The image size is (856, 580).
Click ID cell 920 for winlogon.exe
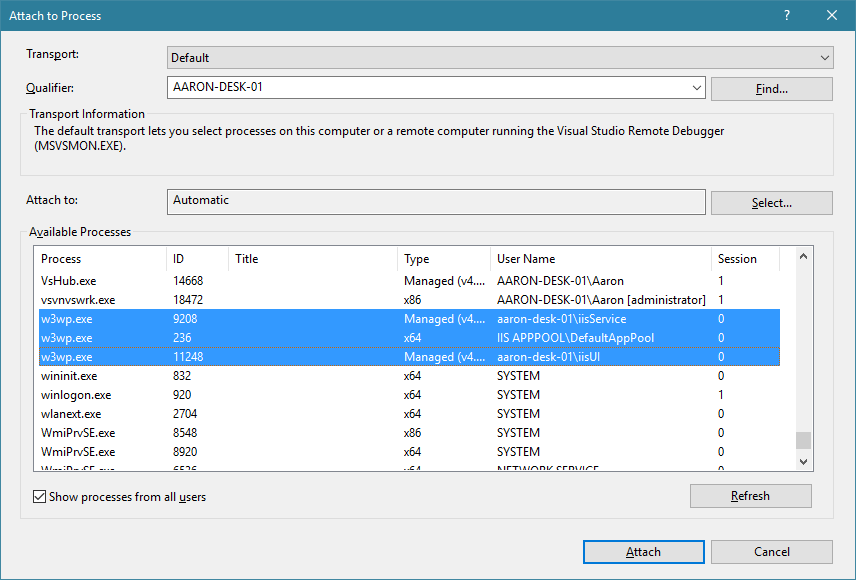tap(182, 395)
